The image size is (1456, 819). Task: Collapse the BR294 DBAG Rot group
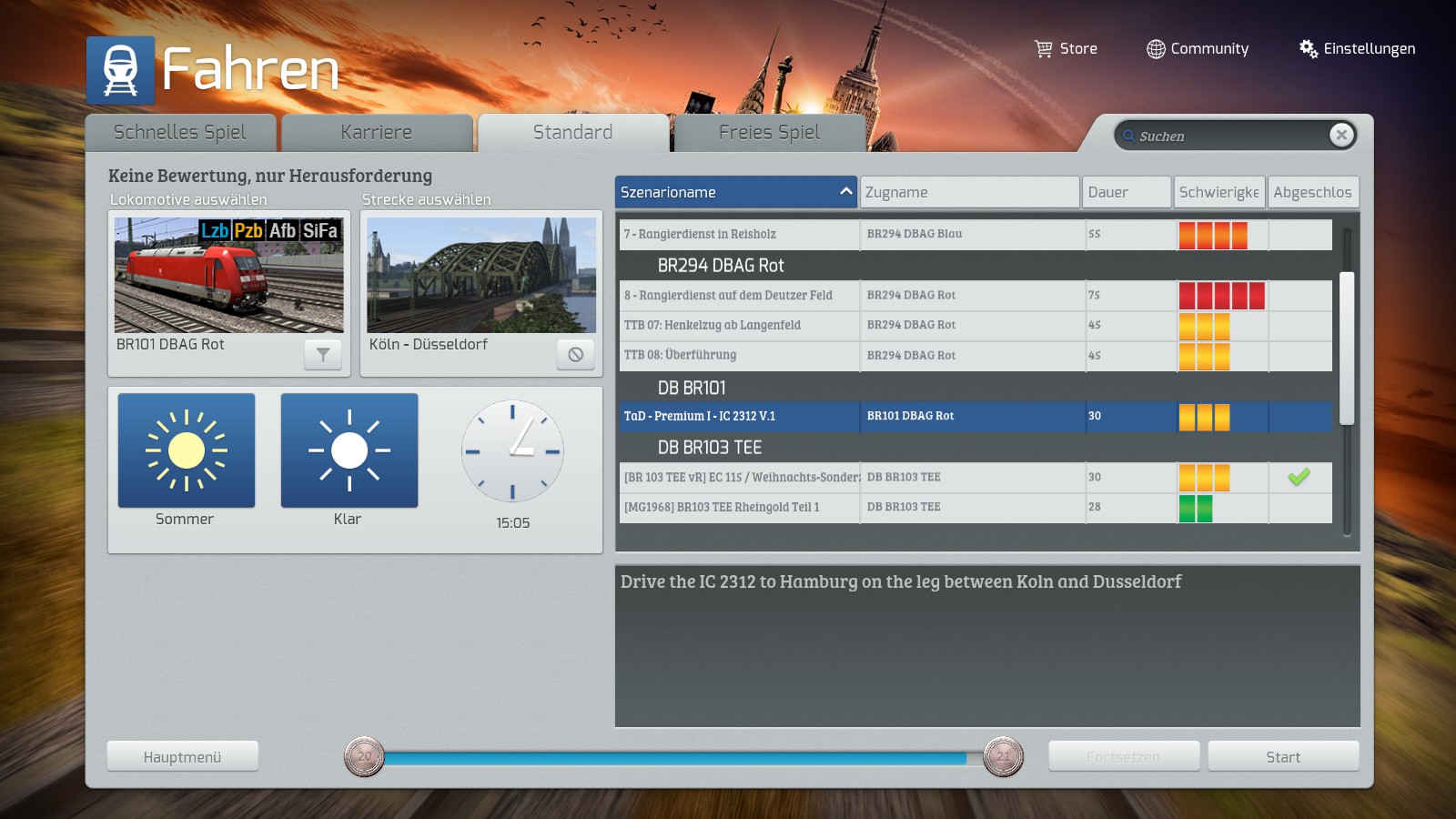point(721,266)
